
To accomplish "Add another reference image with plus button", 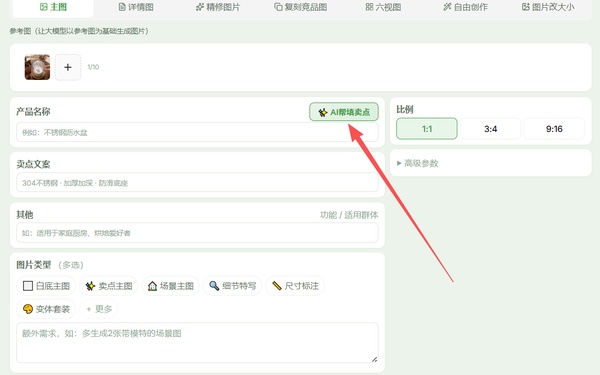I will tap(68, 67).
